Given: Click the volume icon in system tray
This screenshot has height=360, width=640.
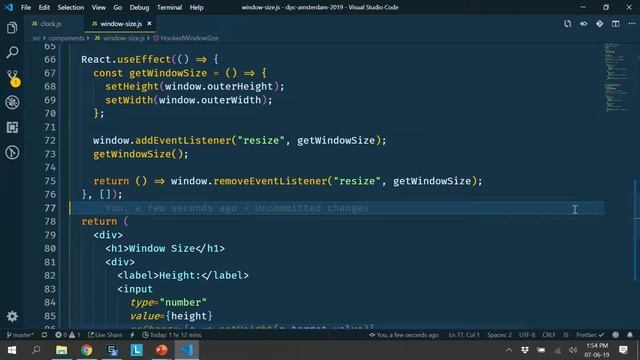Looking at the screenshot, I should point(573,350).
